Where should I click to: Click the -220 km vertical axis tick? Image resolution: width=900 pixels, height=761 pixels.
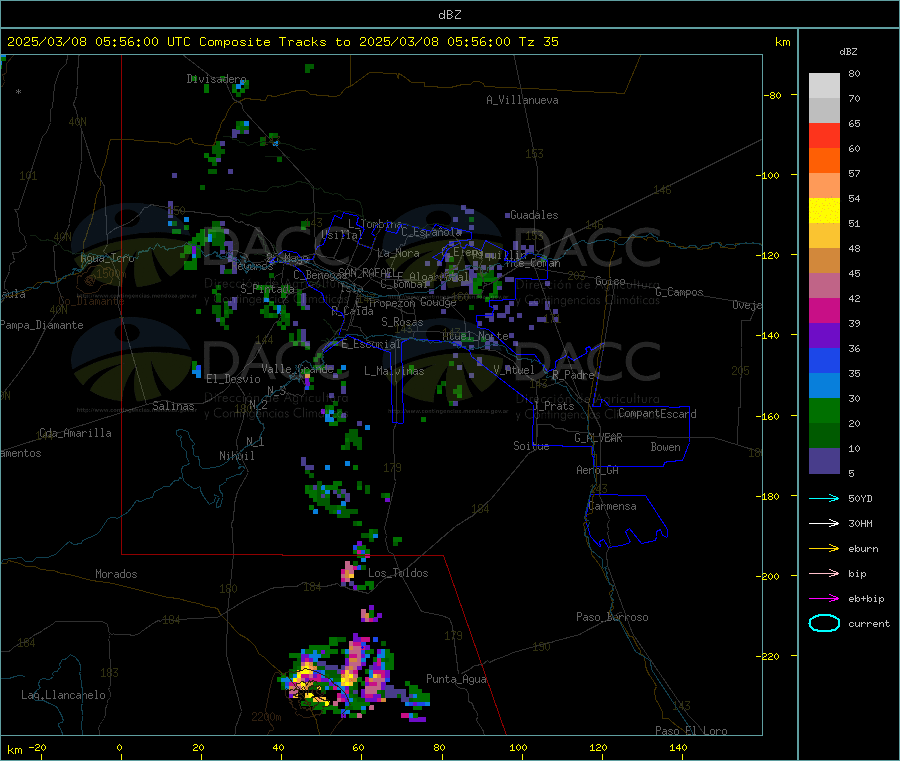(770, 656)
